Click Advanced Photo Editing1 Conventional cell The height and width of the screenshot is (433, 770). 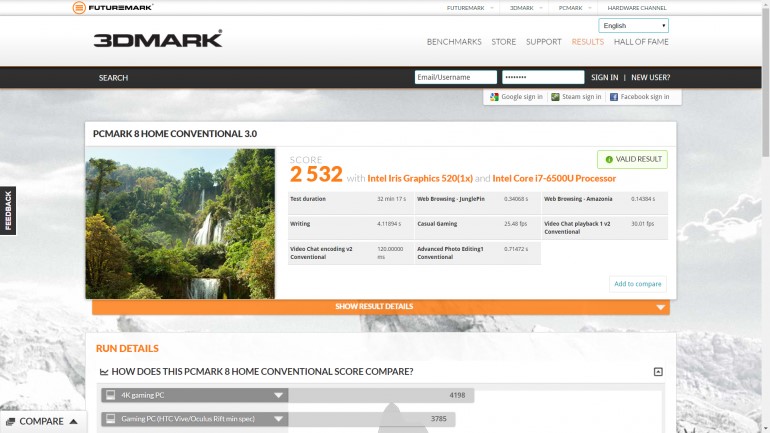point(477,253)
